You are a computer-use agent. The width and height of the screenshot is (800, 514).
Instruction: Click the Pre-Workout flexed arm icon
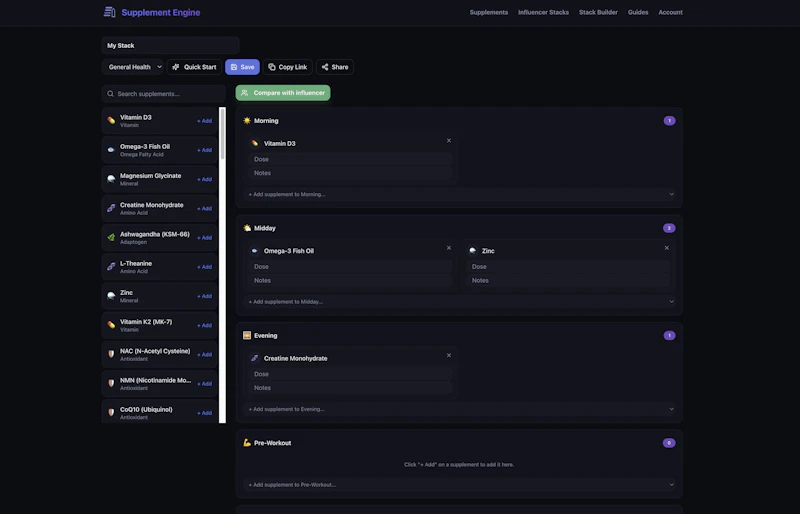(247, 443)
